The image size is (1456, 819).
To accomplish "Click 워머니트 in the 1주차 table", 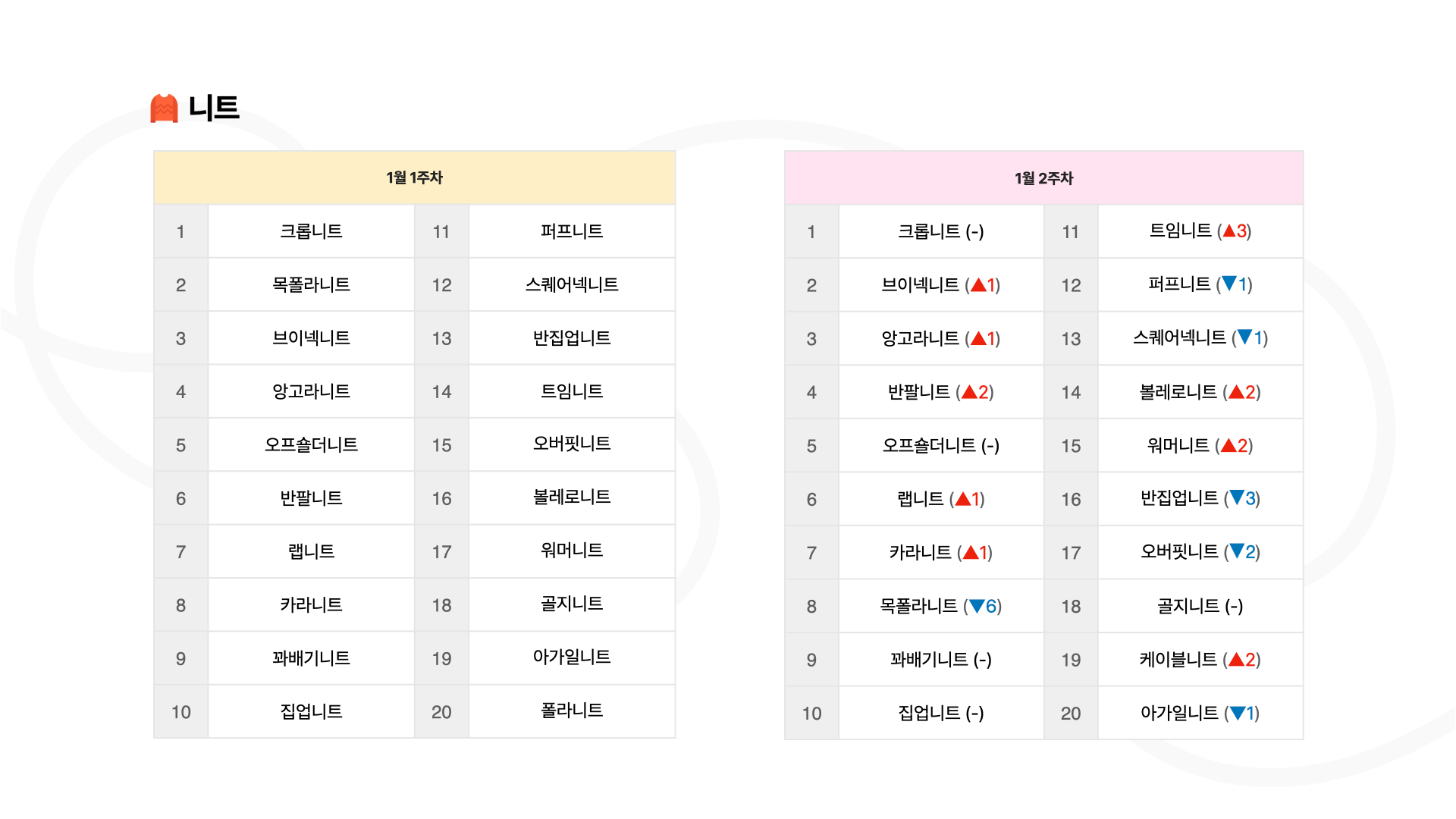I will coord(572,551).
